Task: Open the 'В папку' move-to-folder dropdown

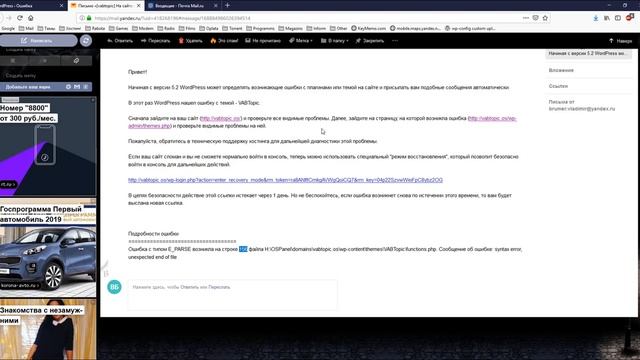Action: [334, 41]
